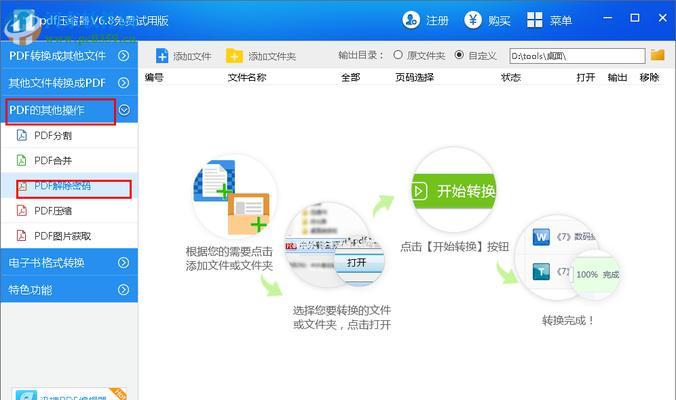676x400 pixels.
Task: Click the 菜单 text label
Action: pos(560,20)
